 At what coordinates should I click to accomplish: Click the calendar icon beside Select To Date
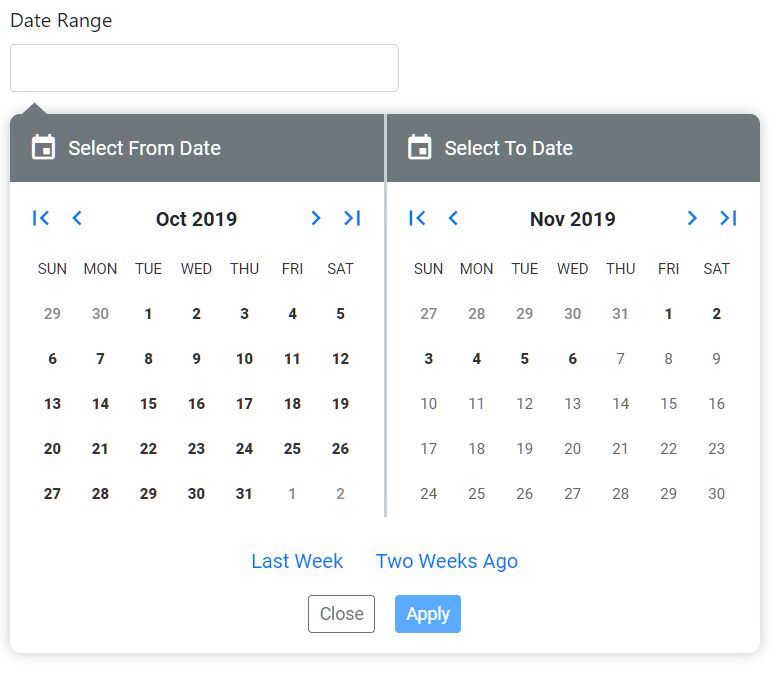[420, 148]
